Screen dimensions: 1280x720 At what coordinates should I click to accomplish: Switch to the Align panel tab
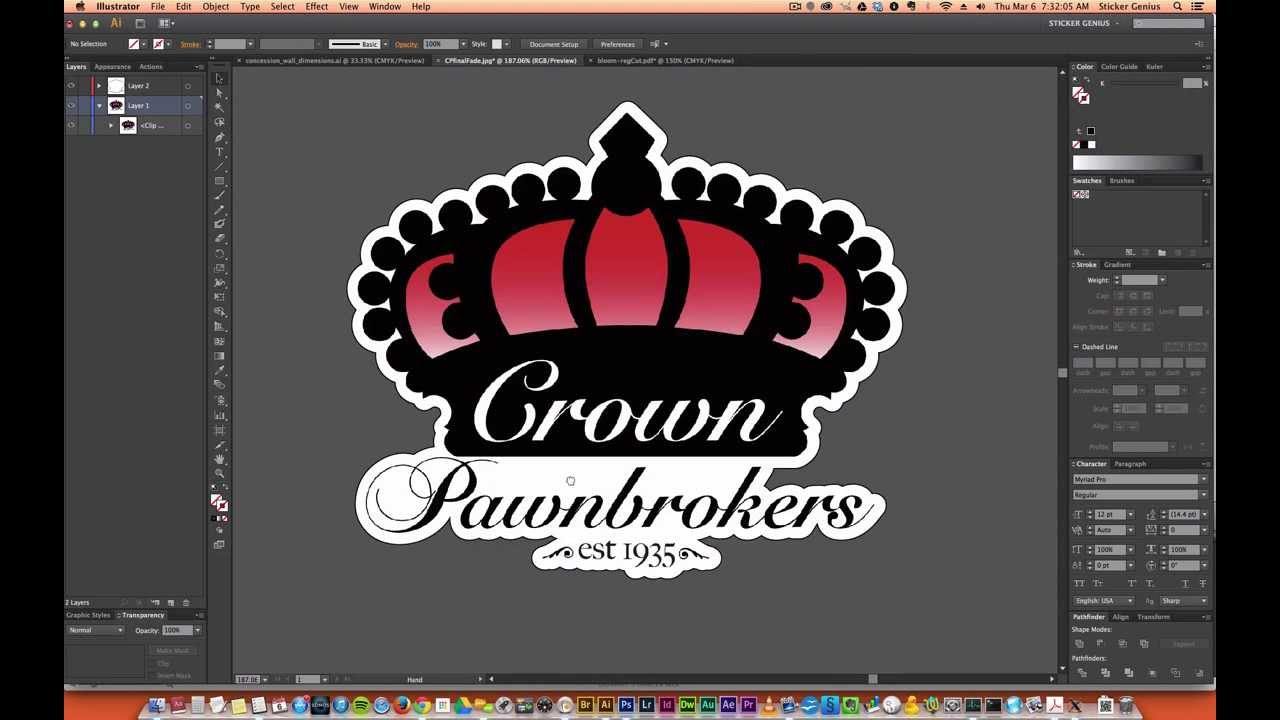click(1121, 617)
